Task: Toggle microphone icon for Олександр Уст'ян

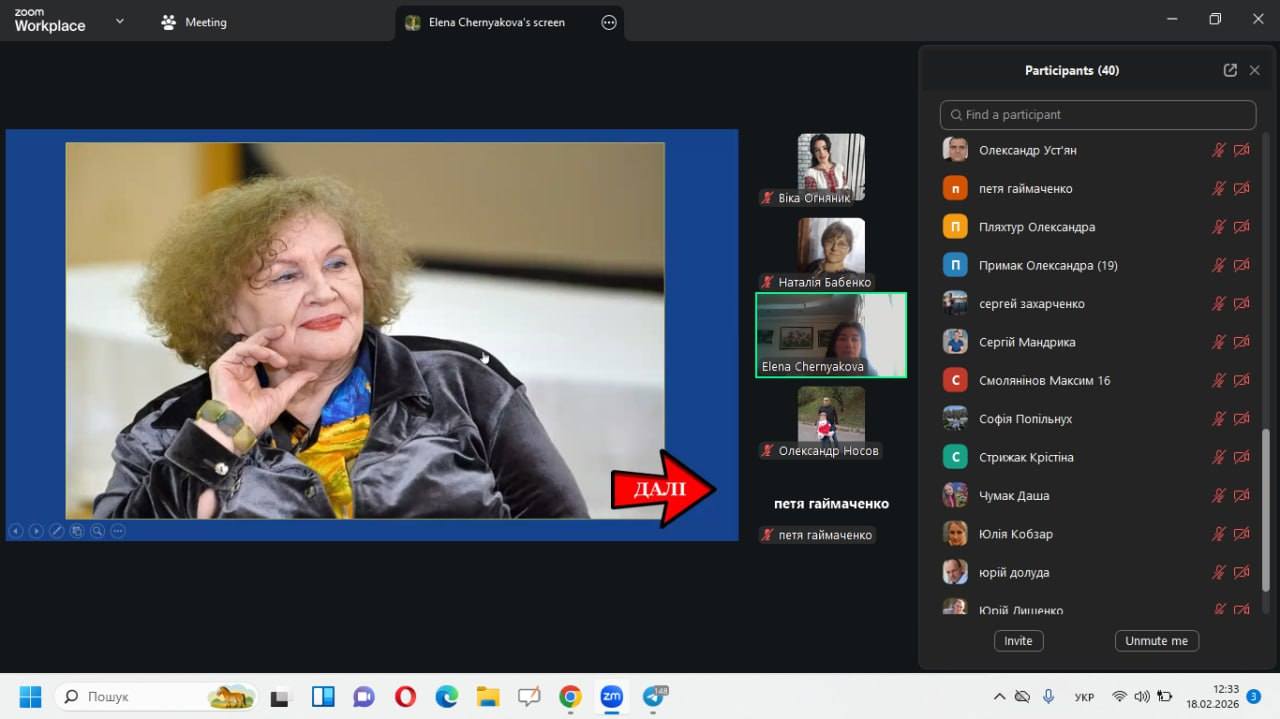Action: tap(1219, 150)
